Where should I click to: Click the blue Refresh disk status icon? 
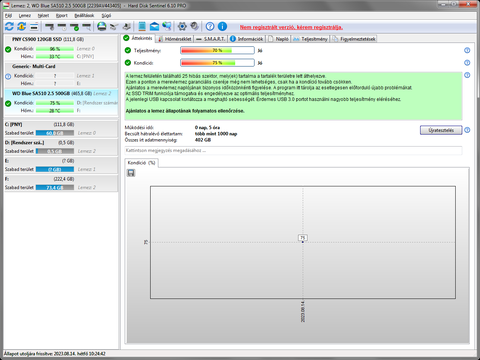(x=9, y=26)
